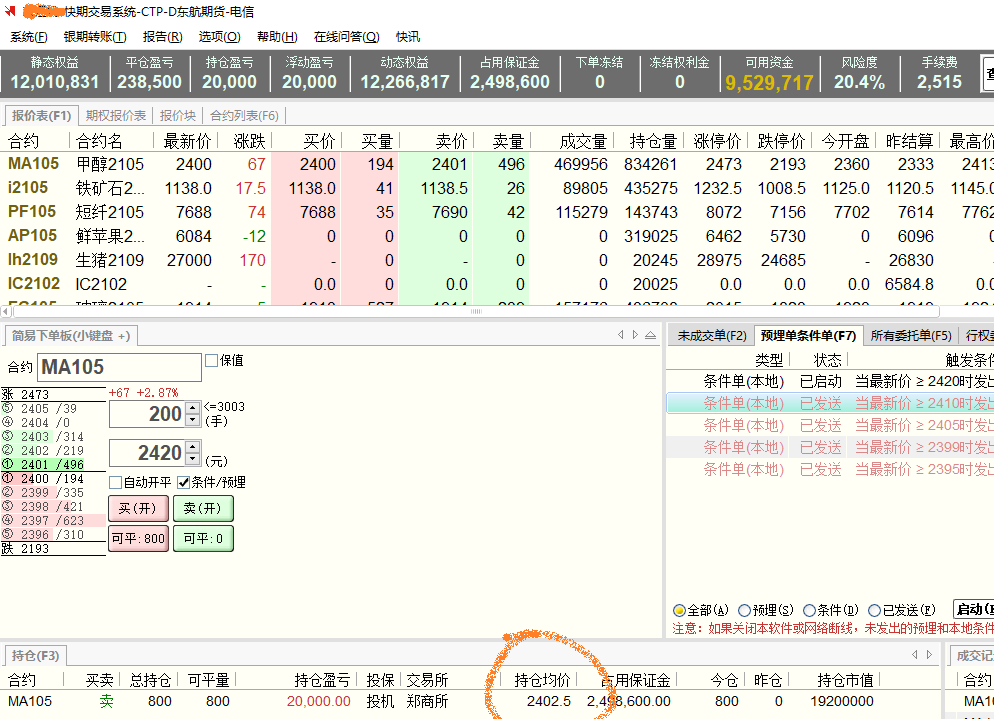Collapse order panel with triangle icon
Screen dimensions: 994x719
pyautogui.click(x=650, y=335)
